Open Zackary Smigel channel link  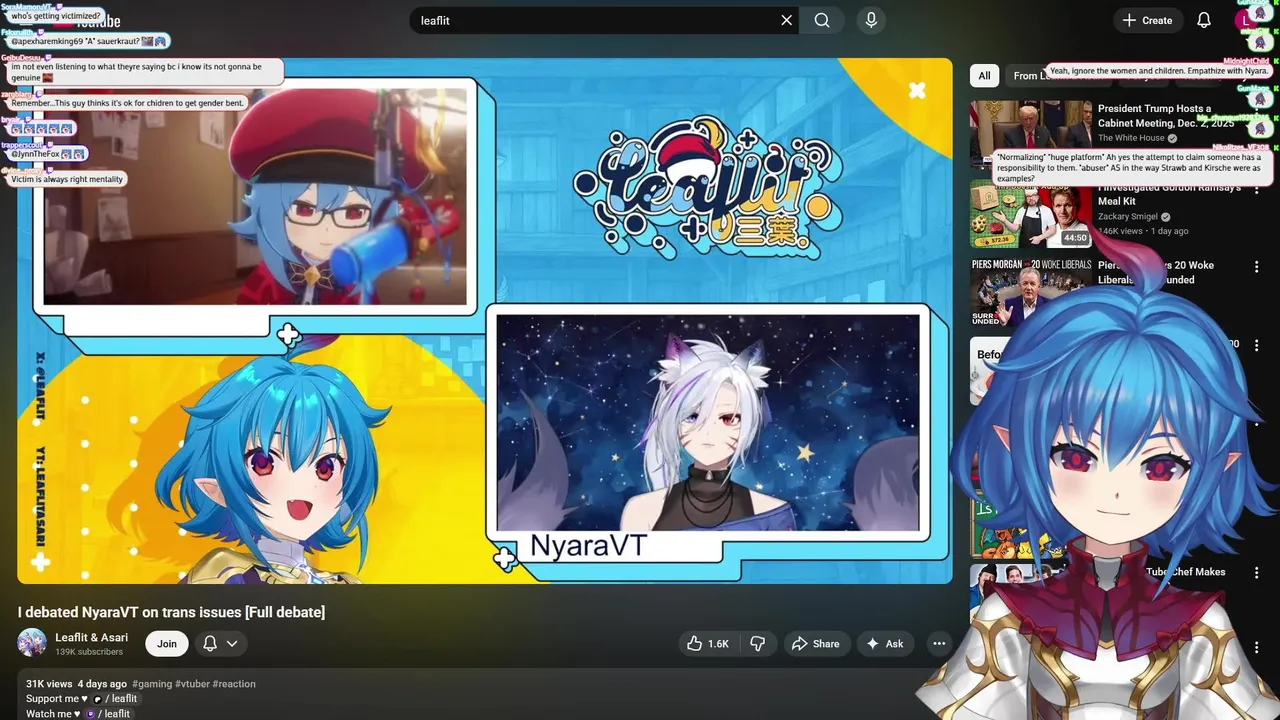tap(1128, 216)
